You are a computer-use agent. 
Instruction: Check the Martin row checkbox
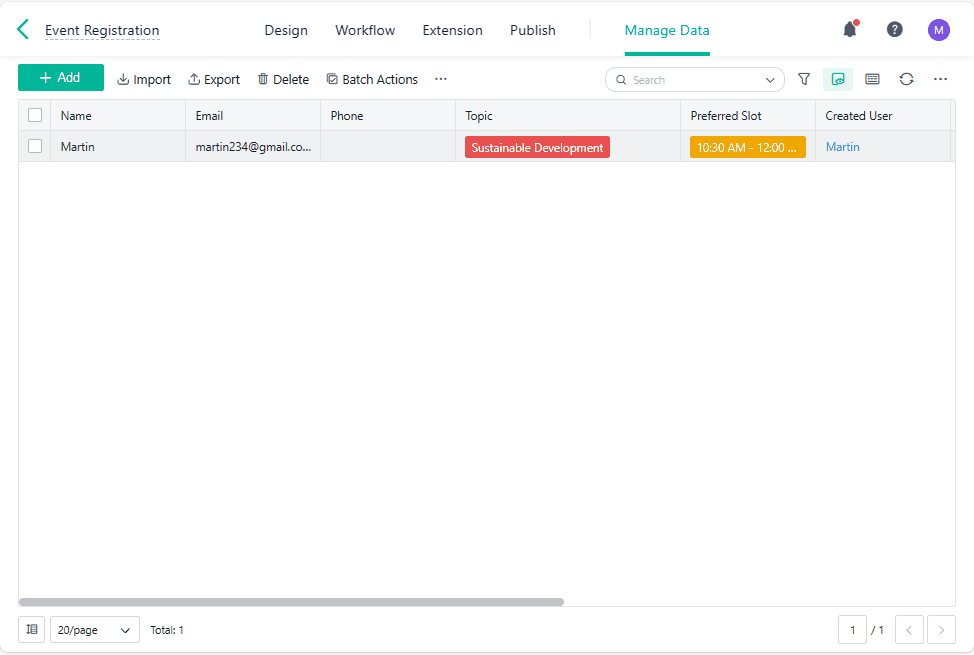[35, 146]
